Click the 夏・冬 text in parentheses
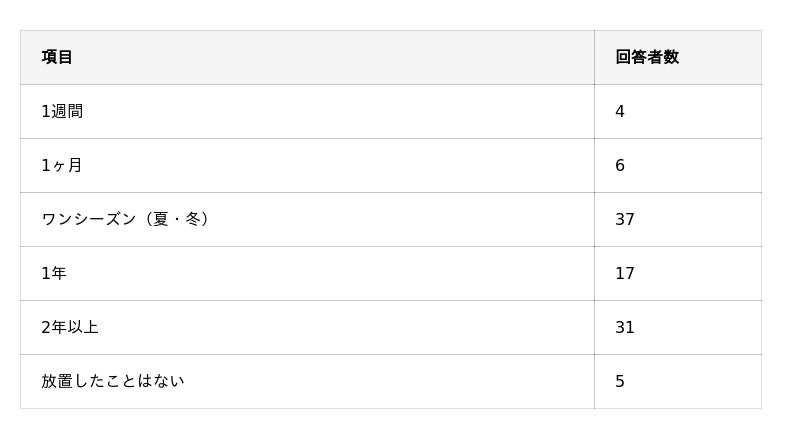Screen dimensions: 800x439 coord(178,219)
